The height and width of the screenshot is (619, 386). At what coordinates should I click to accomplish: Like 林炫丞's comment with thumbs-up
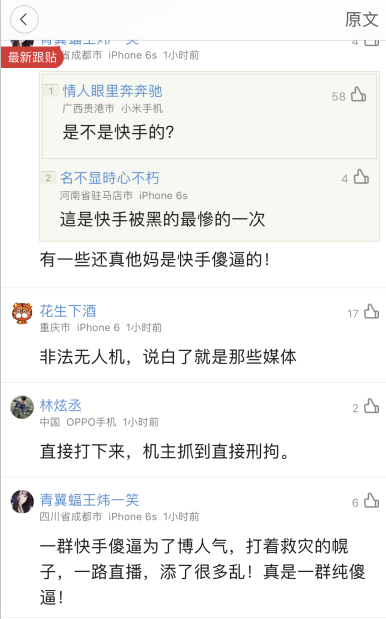pos(371,406)
